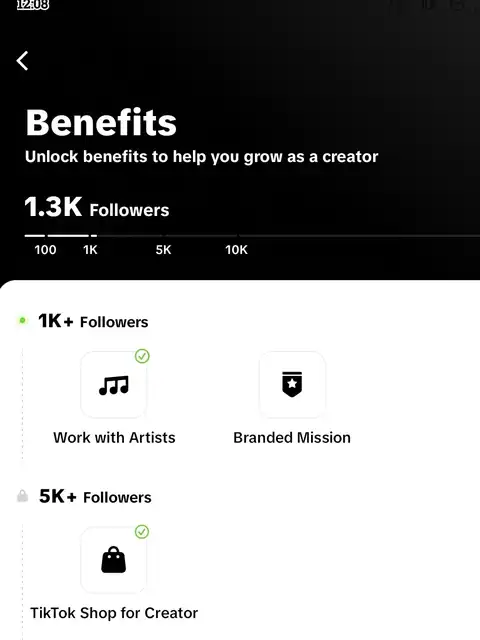Select the TikTok Shop for Creator label
This screenshot has height=640, width=480.
(x=114, y=613)
